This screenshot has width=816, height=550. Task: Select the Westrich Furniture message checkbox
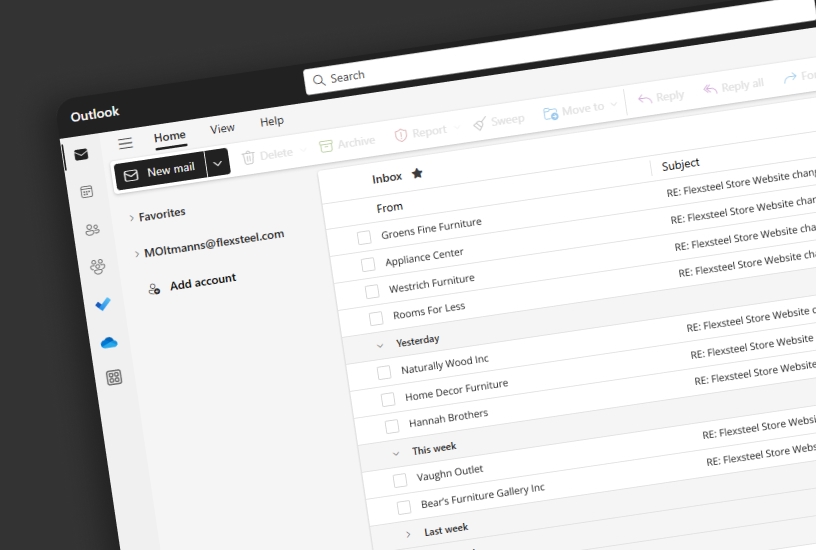coord(372,291)
